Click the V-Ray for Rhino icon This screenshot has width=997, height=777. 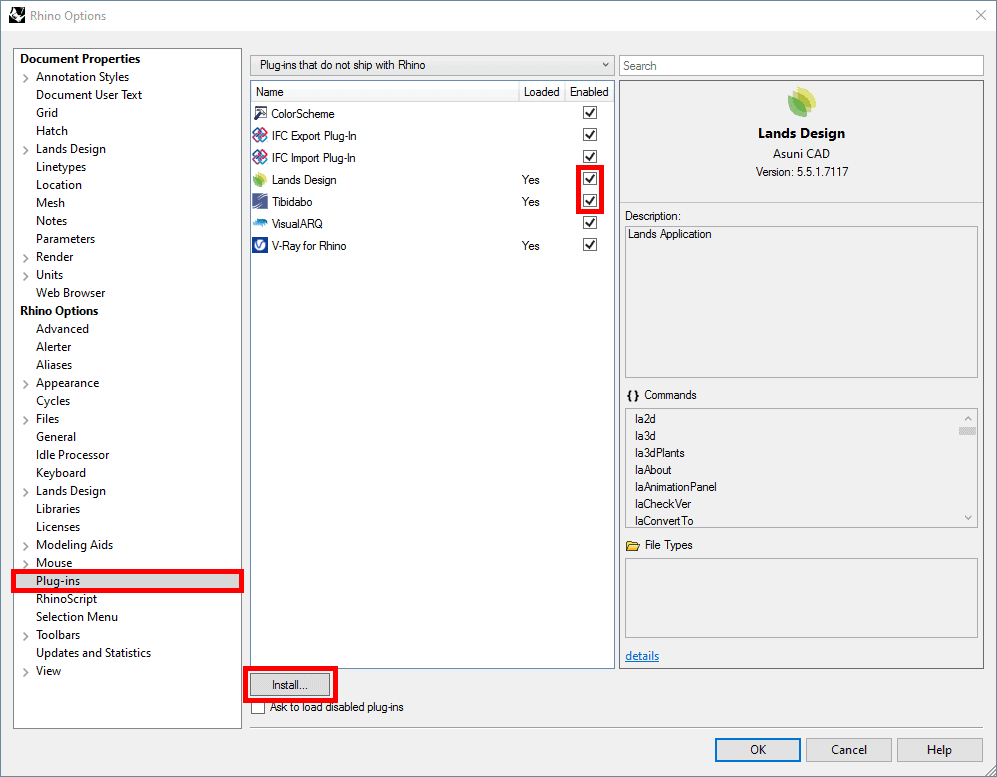point(260,245)
